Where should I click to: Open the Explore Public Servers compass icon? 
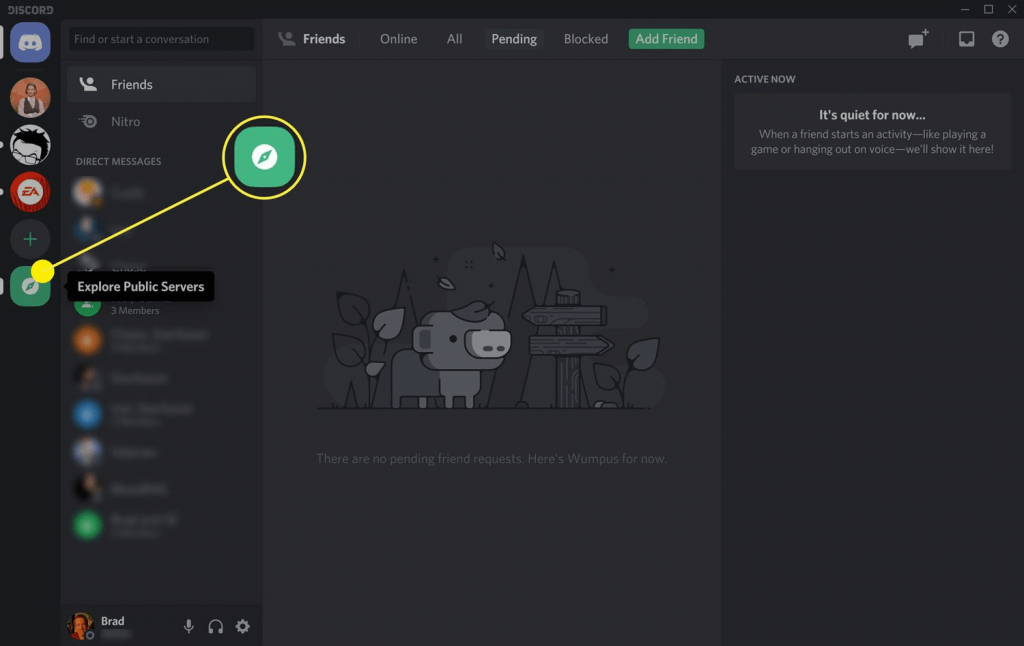pyautogui.click(x=30, y=286)
